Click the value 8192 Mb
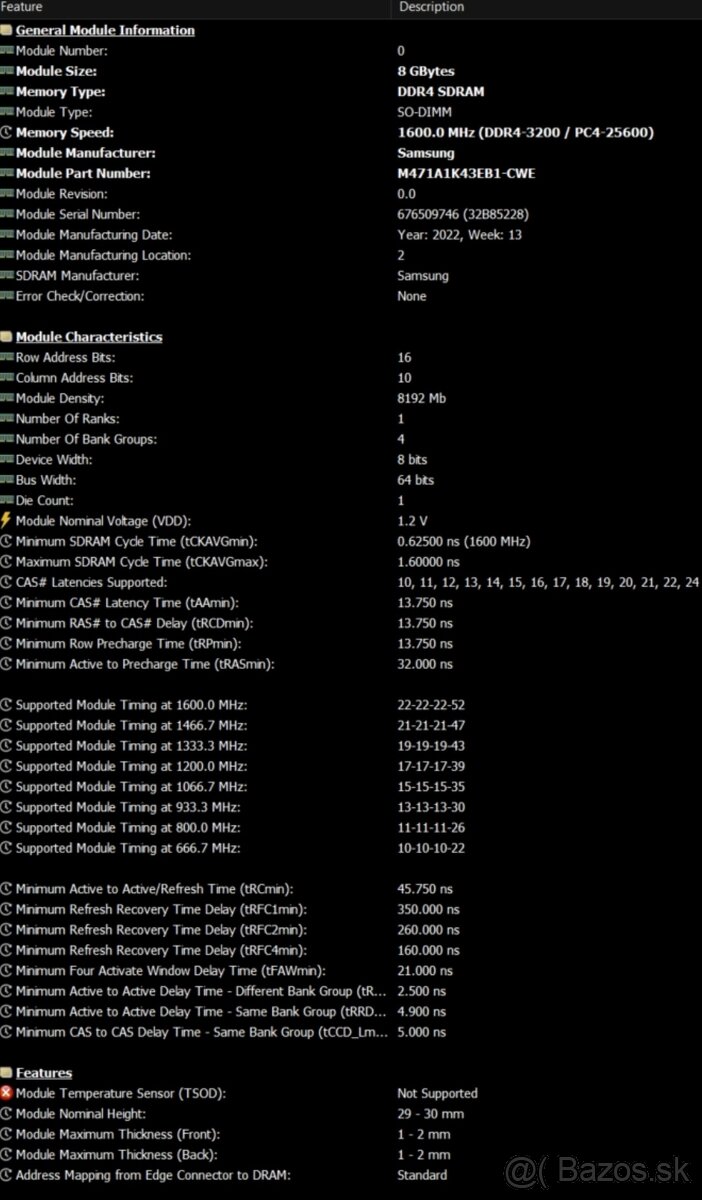The image size is (702, 1200). pyautogui.click(x=422, y=398)
